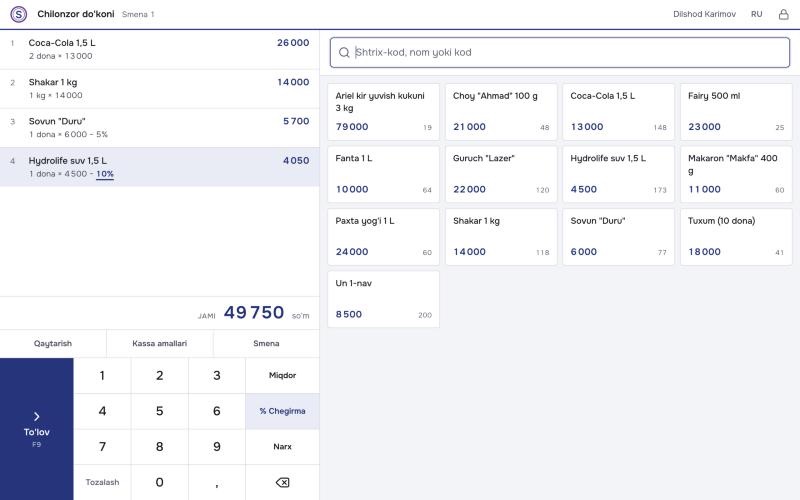Screen dimensions: 800x500
Task: Add Un 1-nav product
Action: pyautogui.click(x=383, y=299)
